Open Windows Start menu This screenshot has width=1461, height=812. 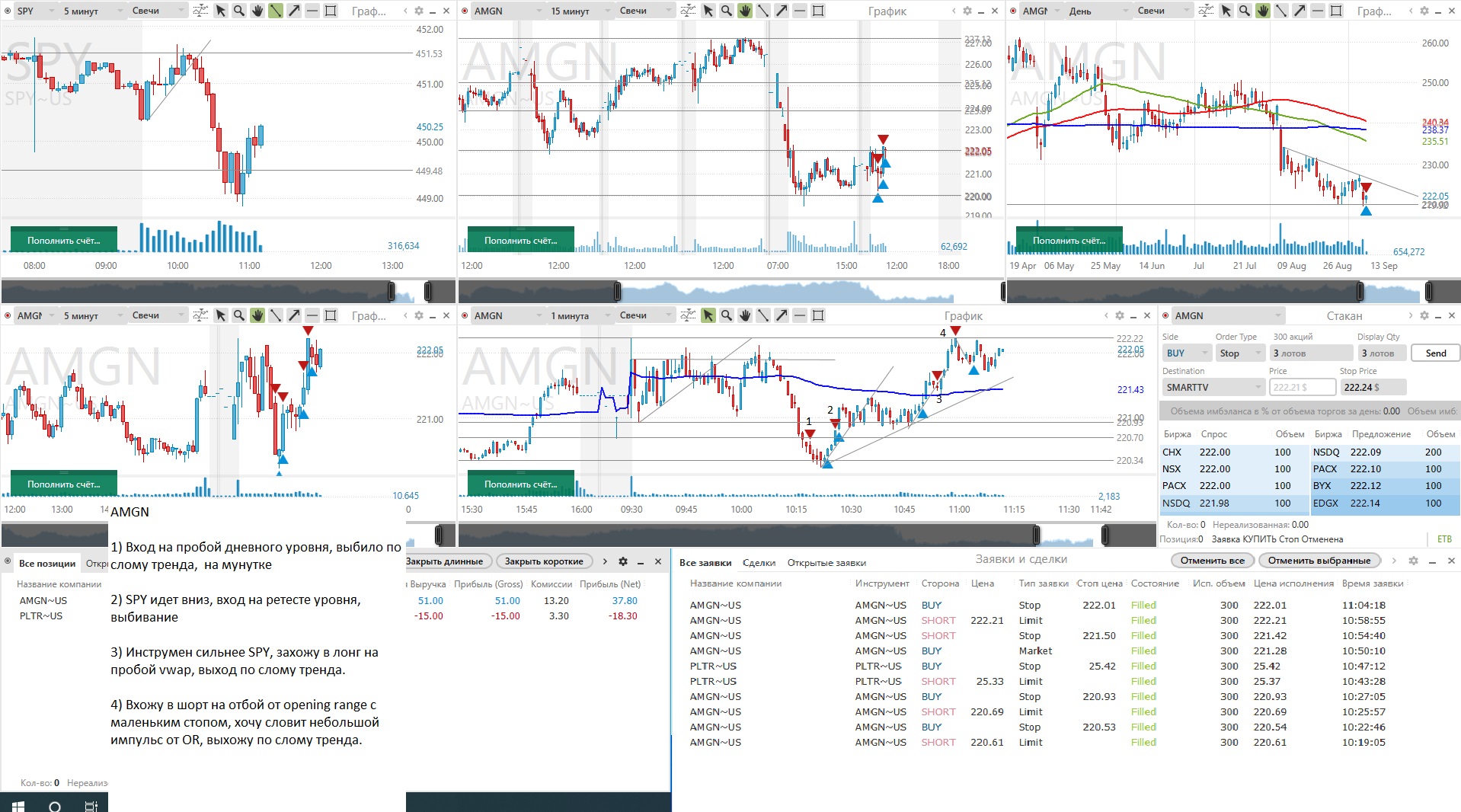pyautogui.click(x=18, y=806)
